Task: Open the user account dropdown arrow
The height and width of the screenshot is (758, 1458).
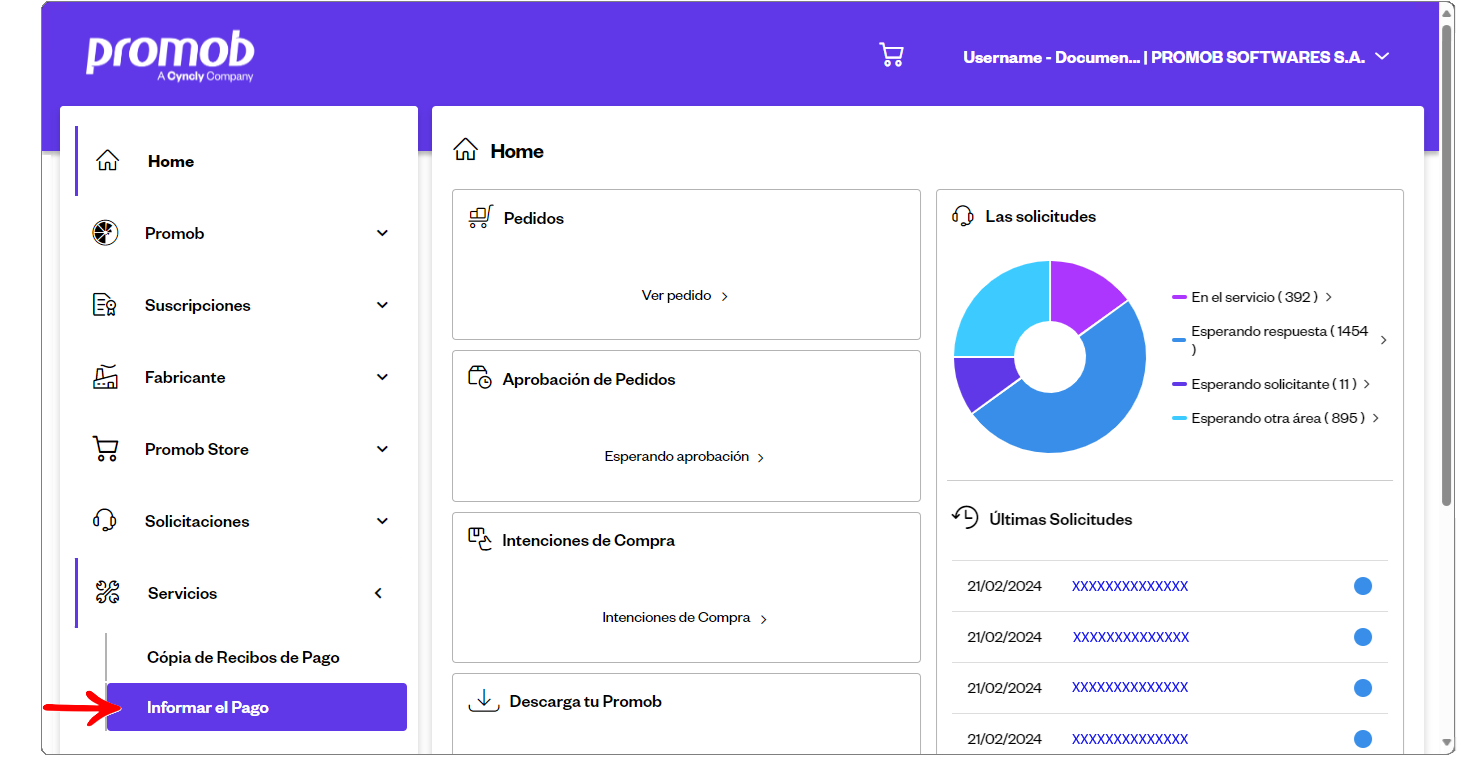Action: 1382,56
